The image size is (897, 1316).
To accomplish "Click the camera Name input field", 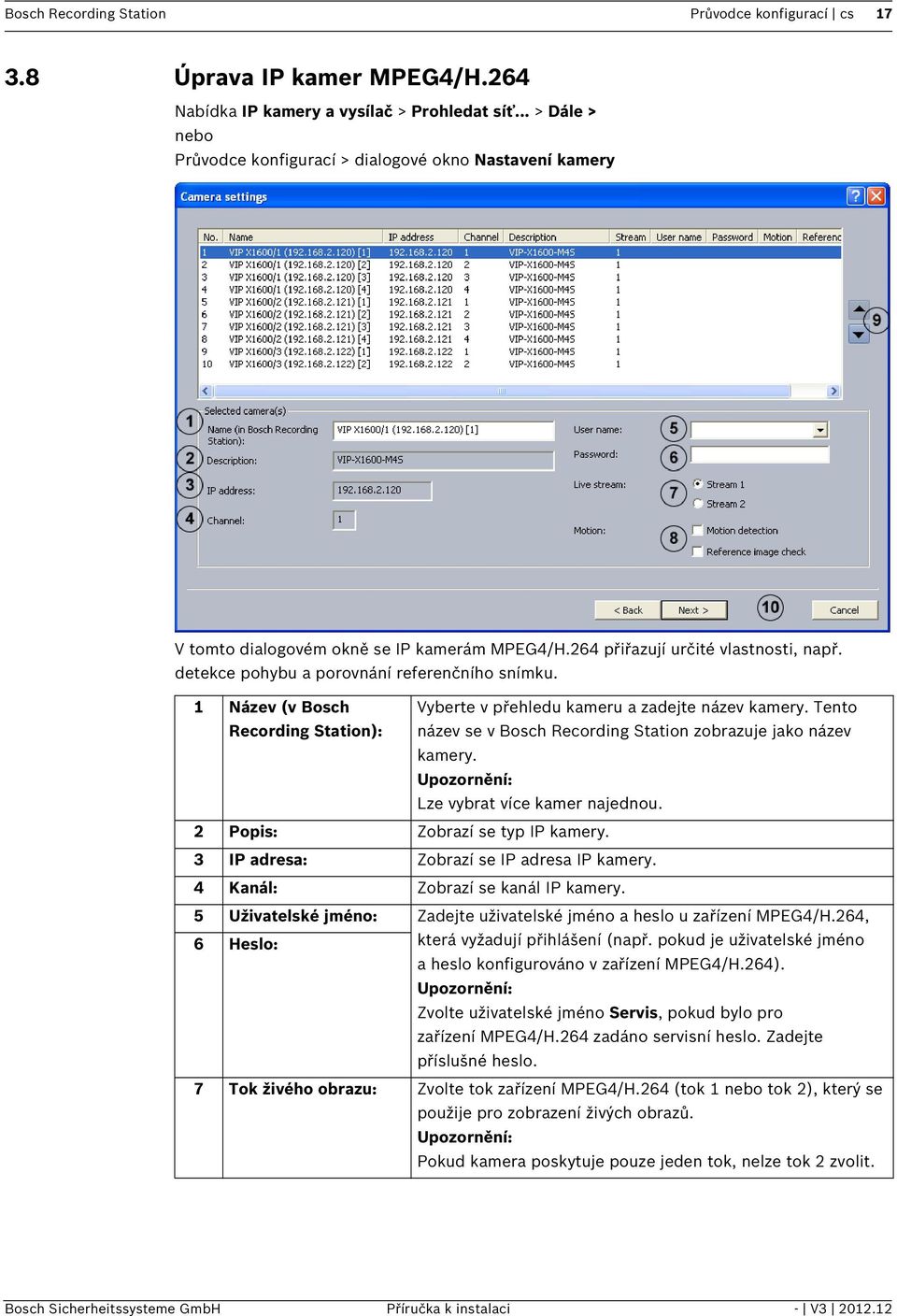I will (444, 430).
